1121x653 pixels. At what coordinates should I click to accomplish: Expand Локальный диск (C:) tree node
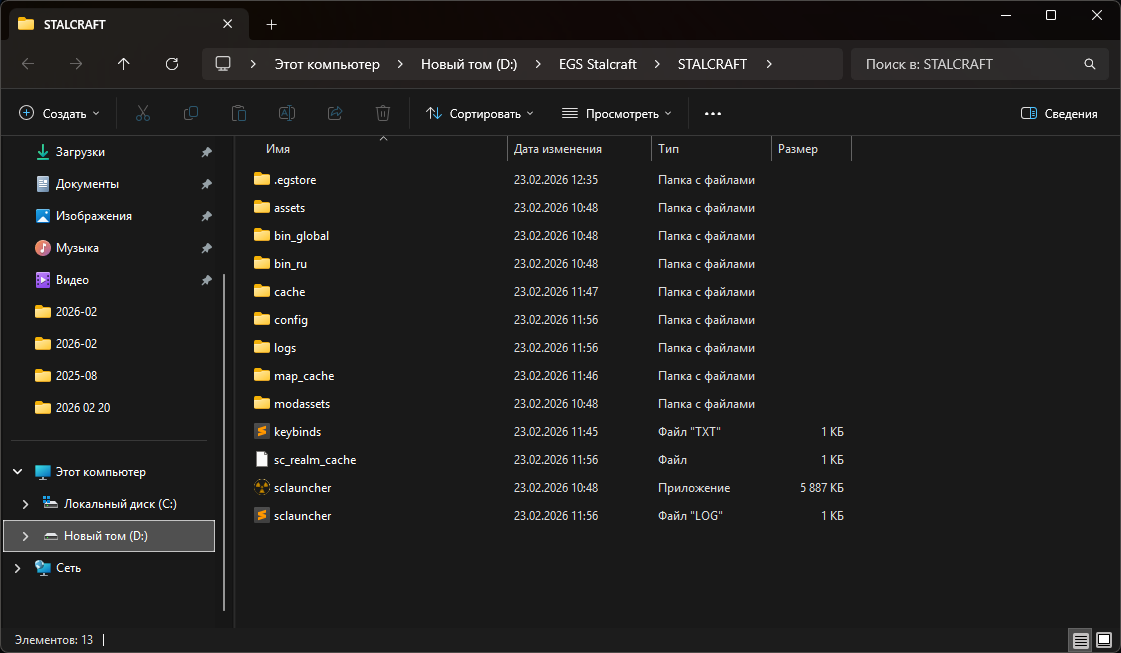coord(26,504)
